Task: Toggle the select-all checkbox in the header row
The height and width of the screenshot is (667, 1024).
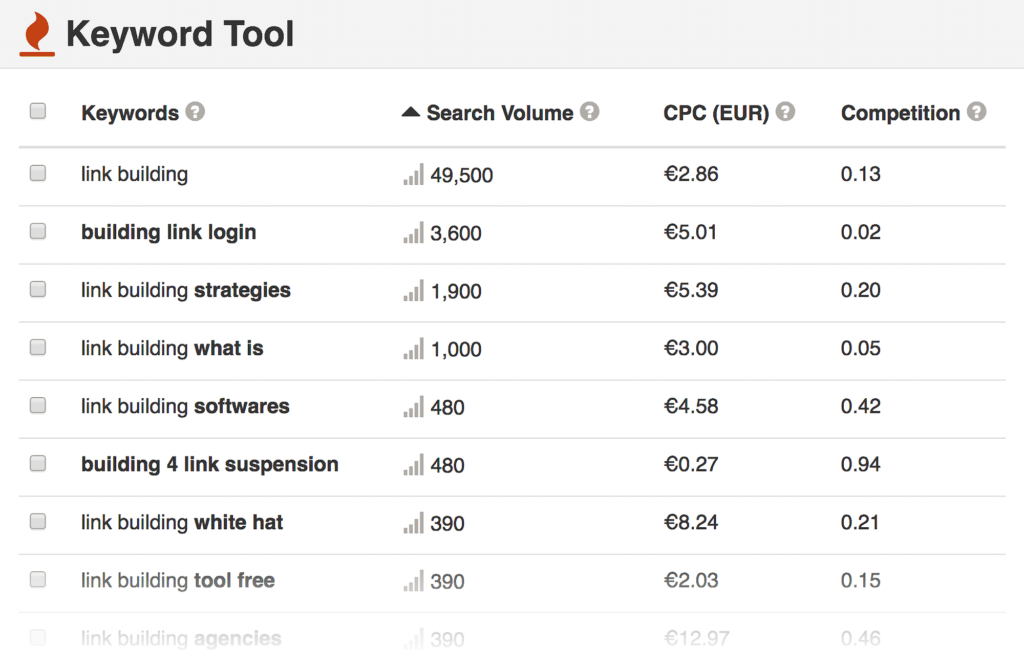Action: click(37, 111)
